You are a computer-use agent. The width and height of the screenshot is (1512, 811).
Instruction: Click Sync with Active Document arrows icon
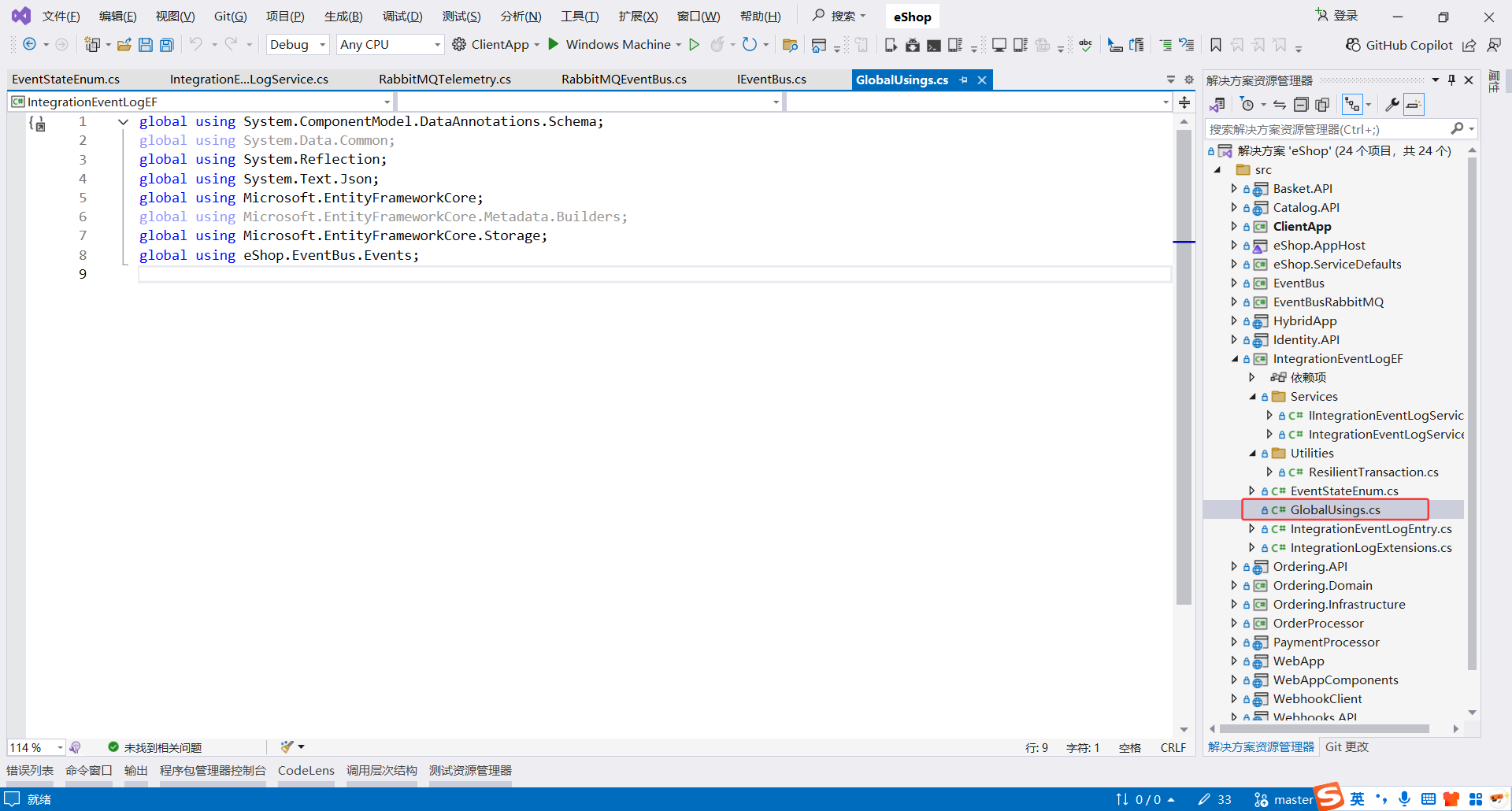(x=1280, y=105)
